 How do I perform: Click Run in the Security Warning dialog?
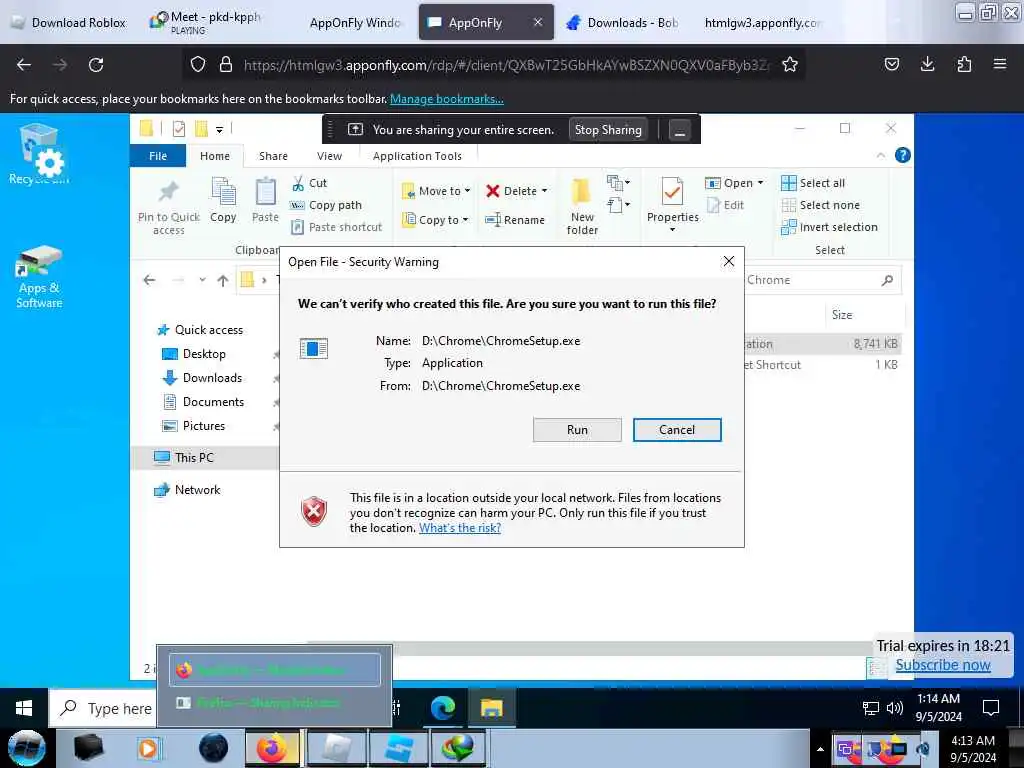pos(577,430)
